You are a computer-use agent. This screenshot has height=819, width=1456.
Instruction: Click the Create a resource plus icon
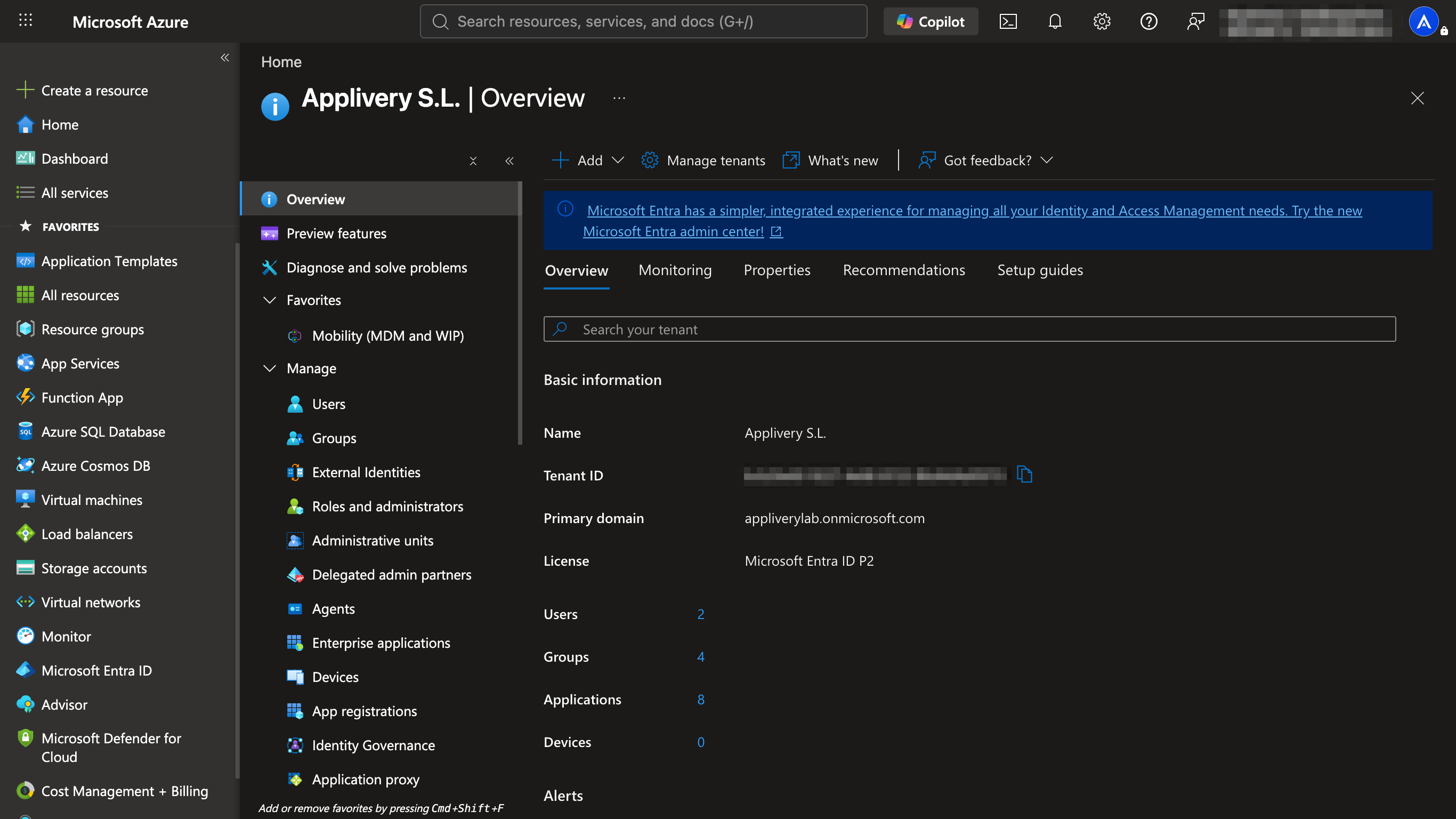pyautogui.click(x=25, y=90)
